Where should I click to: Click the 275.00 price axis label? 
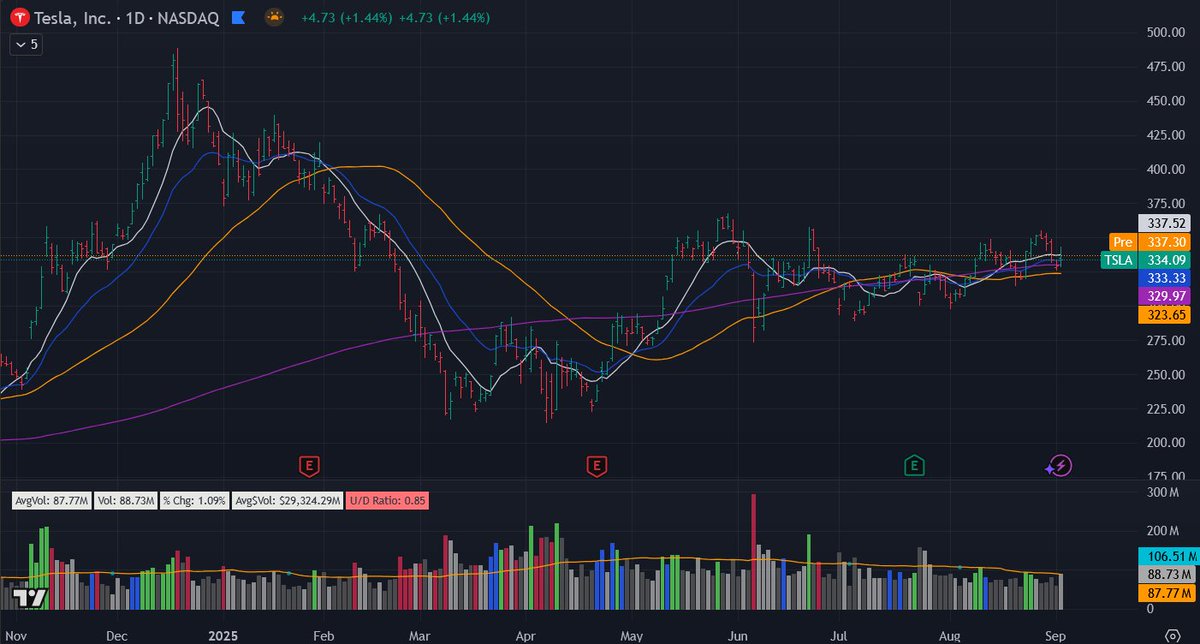[x=1165, y=340]
